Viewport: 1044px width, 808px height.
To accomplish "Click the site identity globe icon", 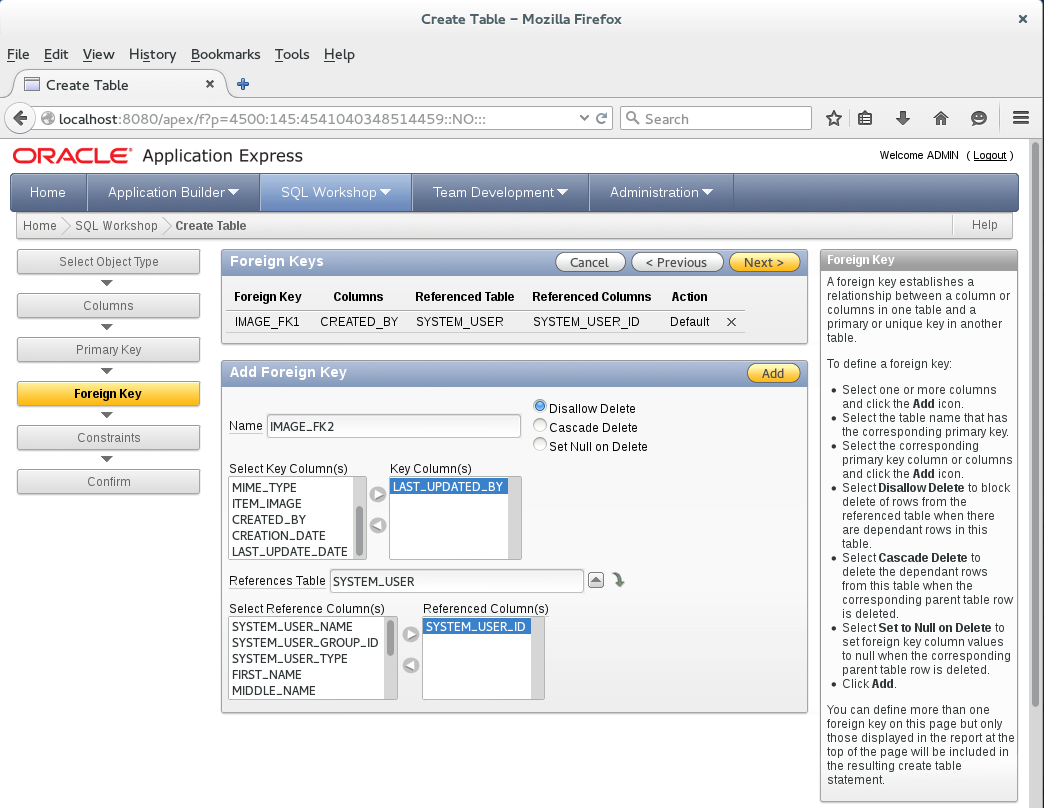I will (x=48, y=118).
